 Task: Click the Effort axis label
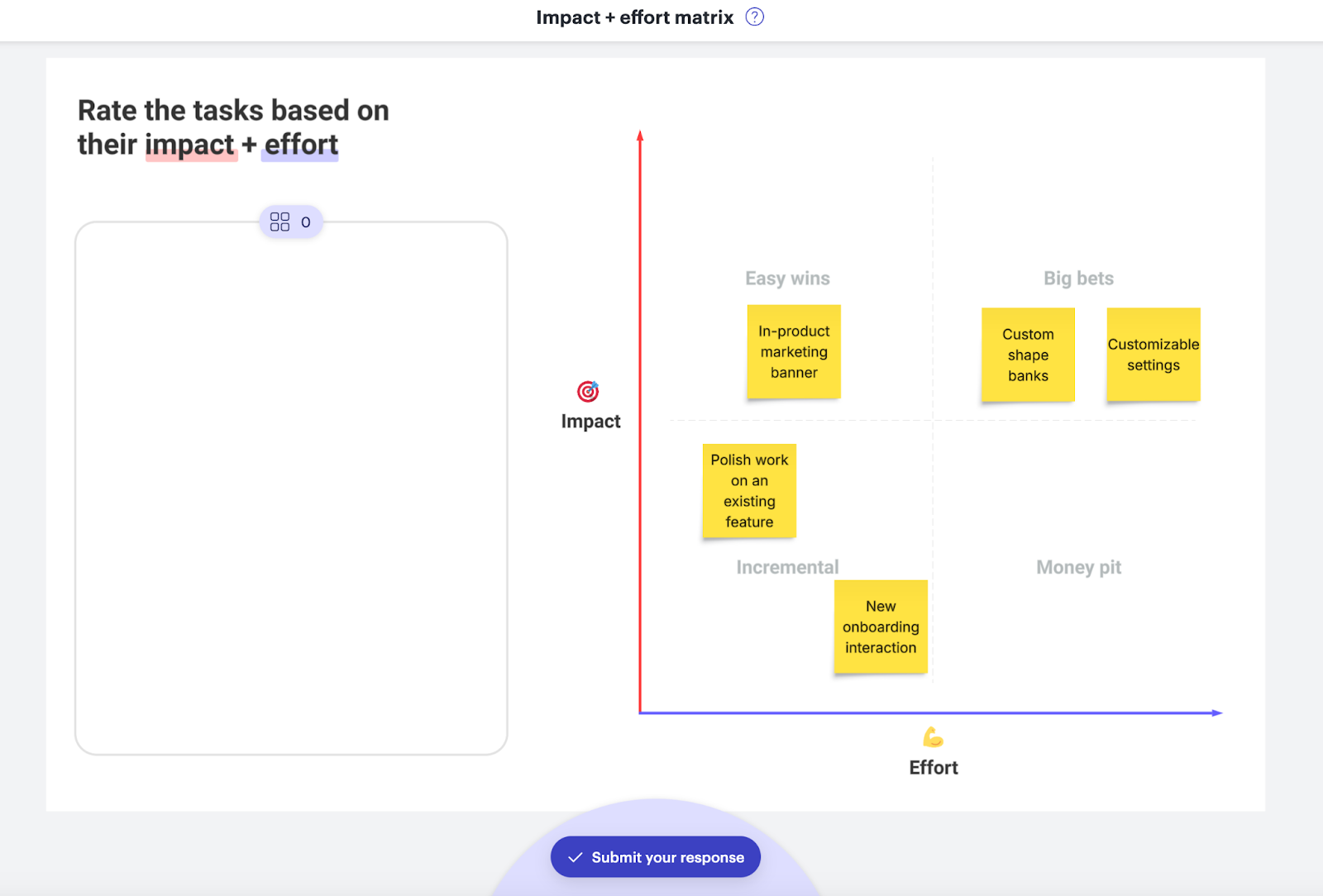(x=934, y=768)
